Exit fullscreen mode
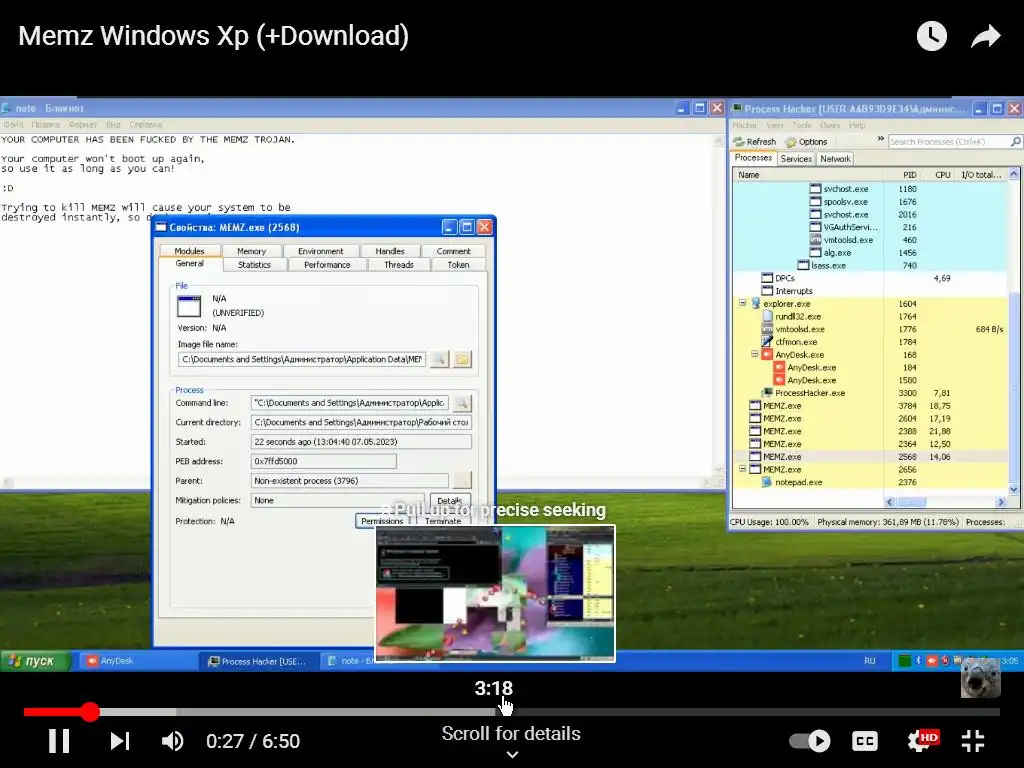Screen dimensions: 1024x768 (973, 741)
